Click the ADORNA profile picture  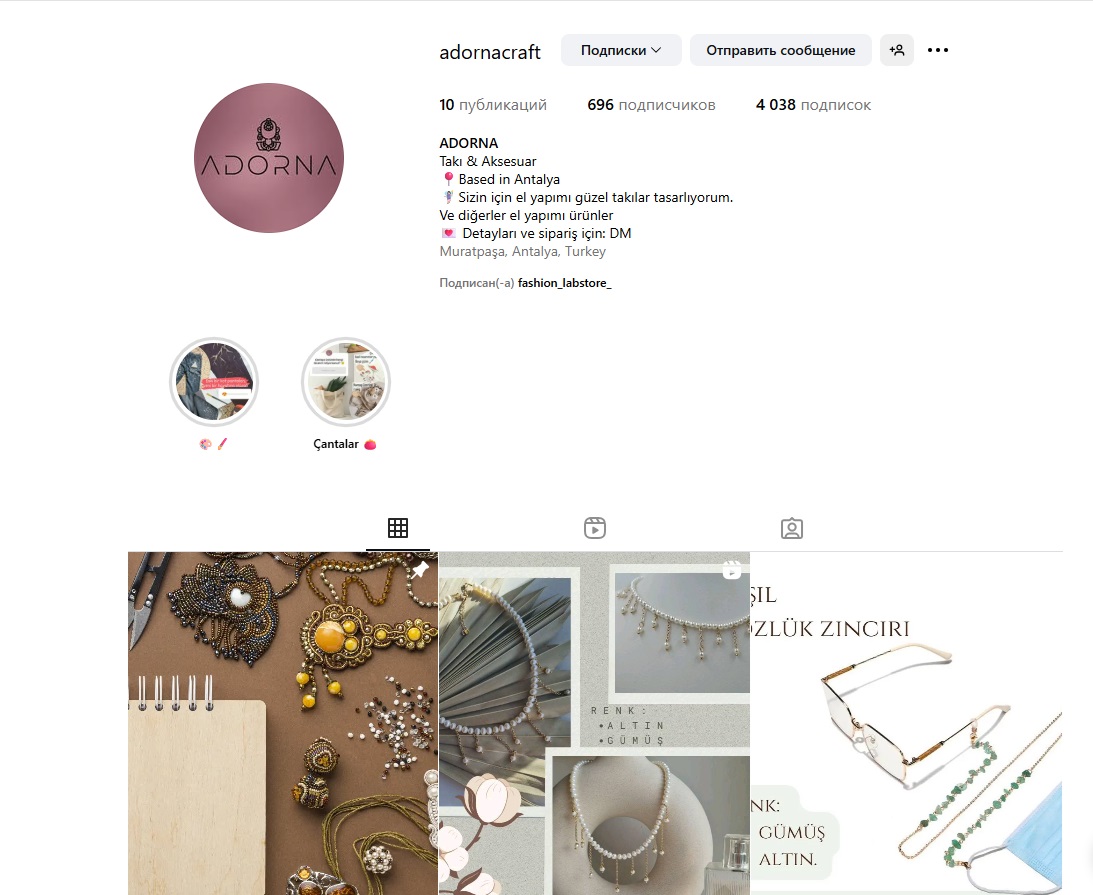[x=269, y=158]
